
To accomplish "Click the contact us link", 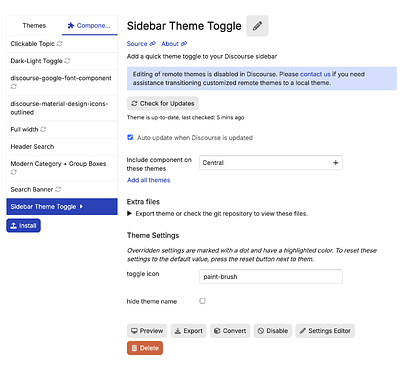I will 315,74.
